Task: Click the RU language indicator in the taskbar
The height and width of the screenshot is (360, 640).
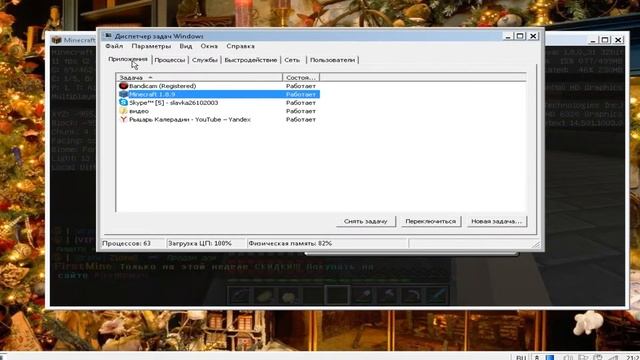Action: coord(521,357)
